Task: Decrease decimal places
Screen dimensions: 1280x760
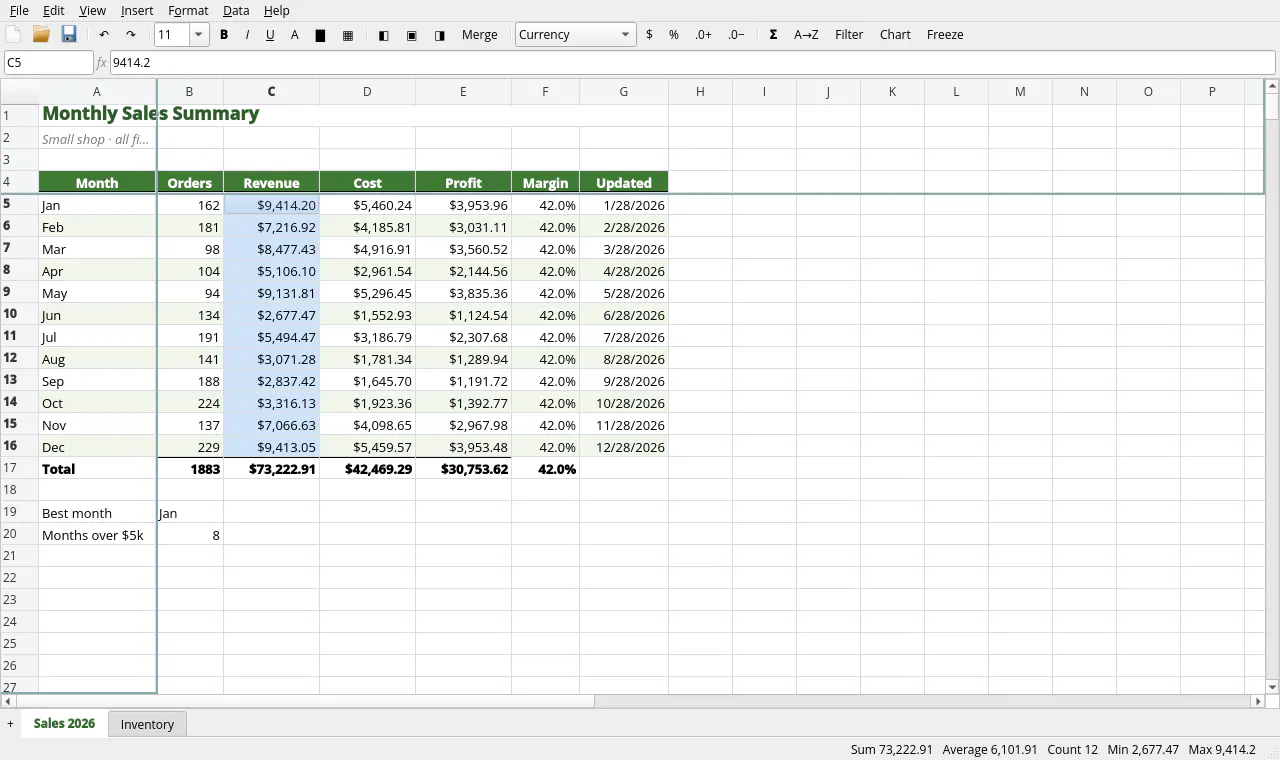Action: point(736,35)
